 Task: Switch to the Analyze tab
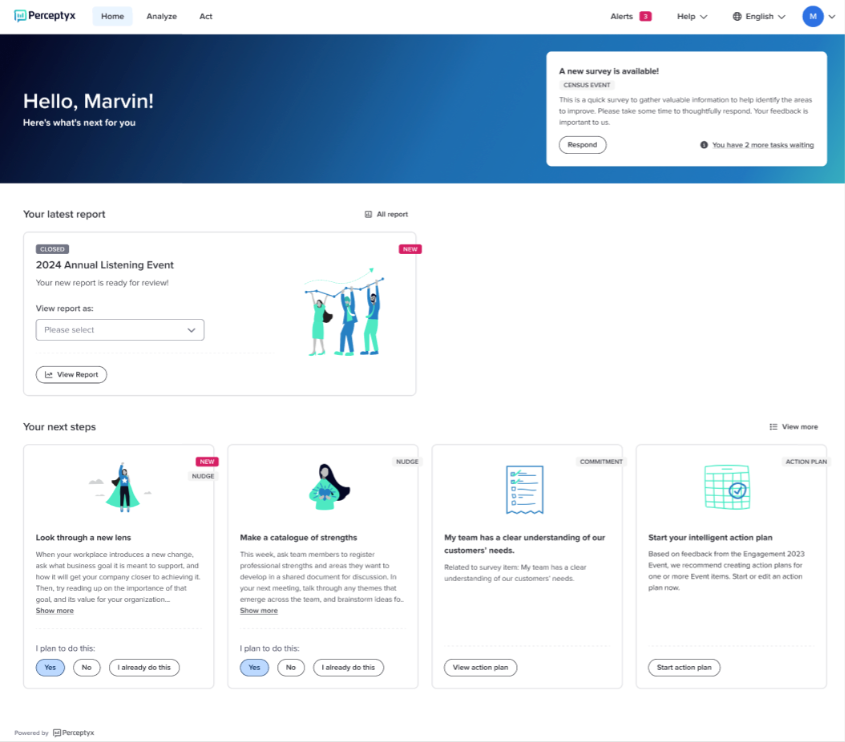point(162,16)
